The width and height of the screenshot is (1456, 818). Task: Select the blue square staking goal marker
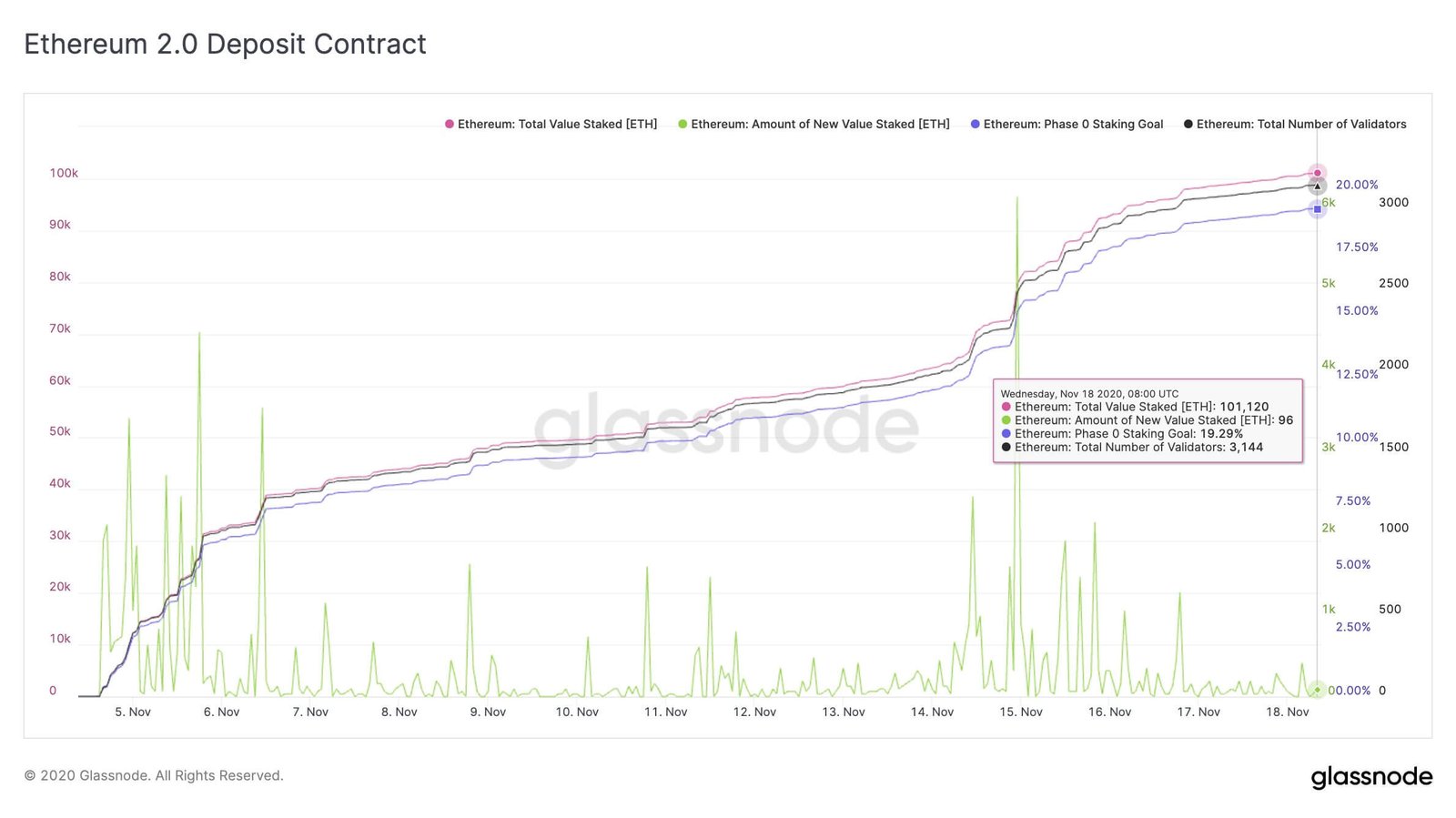tap(1317, 209)
